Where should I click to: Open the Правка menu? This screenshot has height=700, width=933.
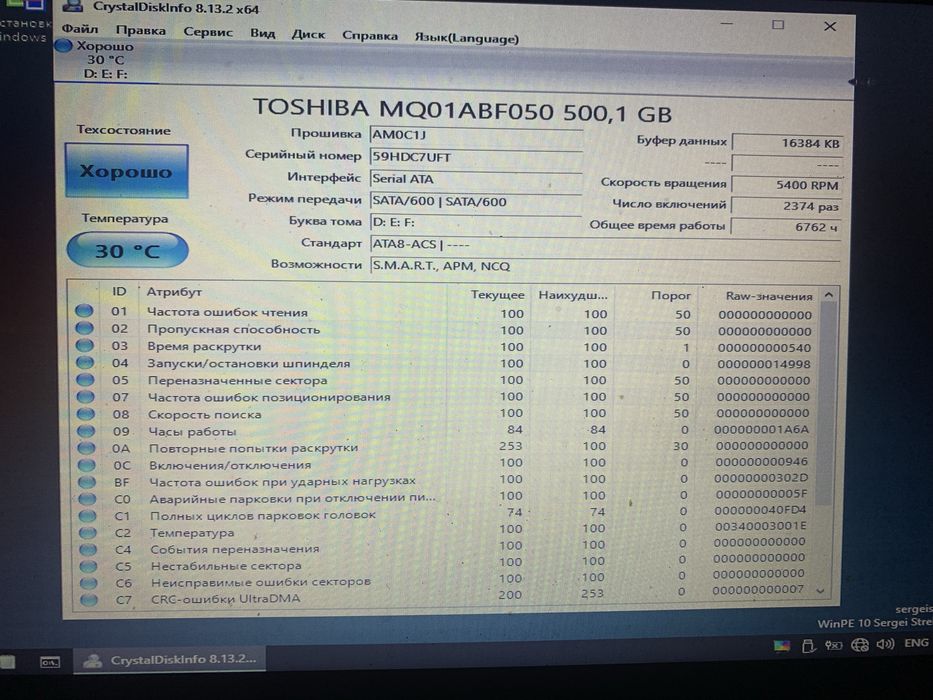(x=140, y=30)
